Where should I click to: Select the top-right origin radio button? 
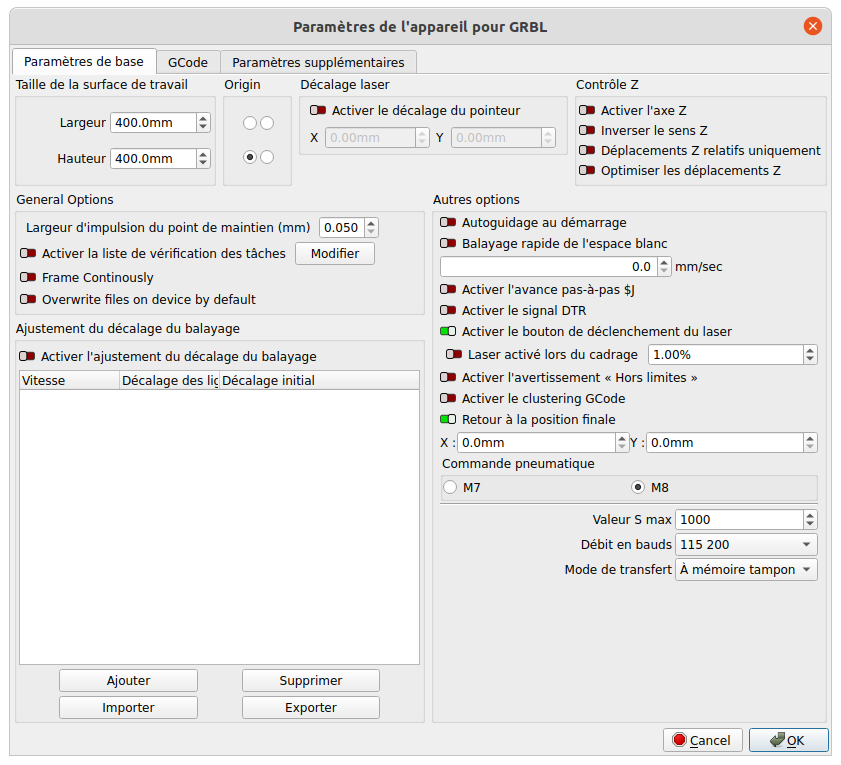(x=267, y=123)
